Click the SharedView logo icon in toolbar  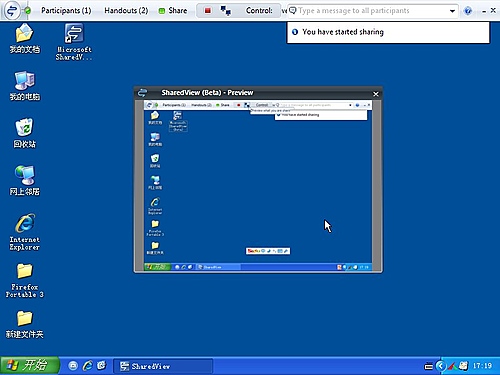click(x=12, y=10)
